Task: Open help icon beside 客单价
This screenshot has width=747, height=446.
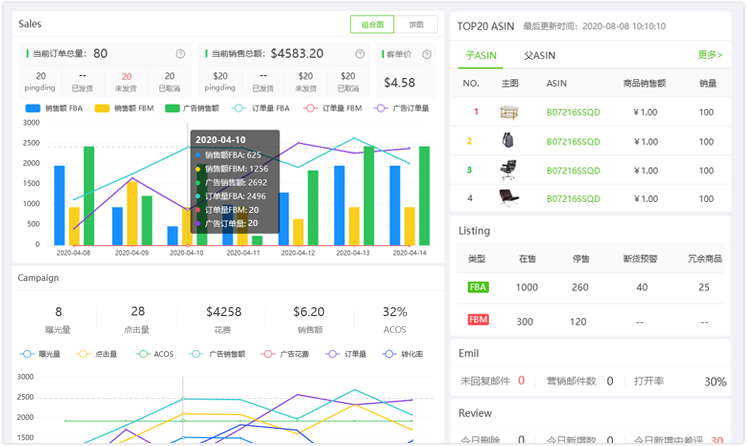Action: tap(426, 54)
